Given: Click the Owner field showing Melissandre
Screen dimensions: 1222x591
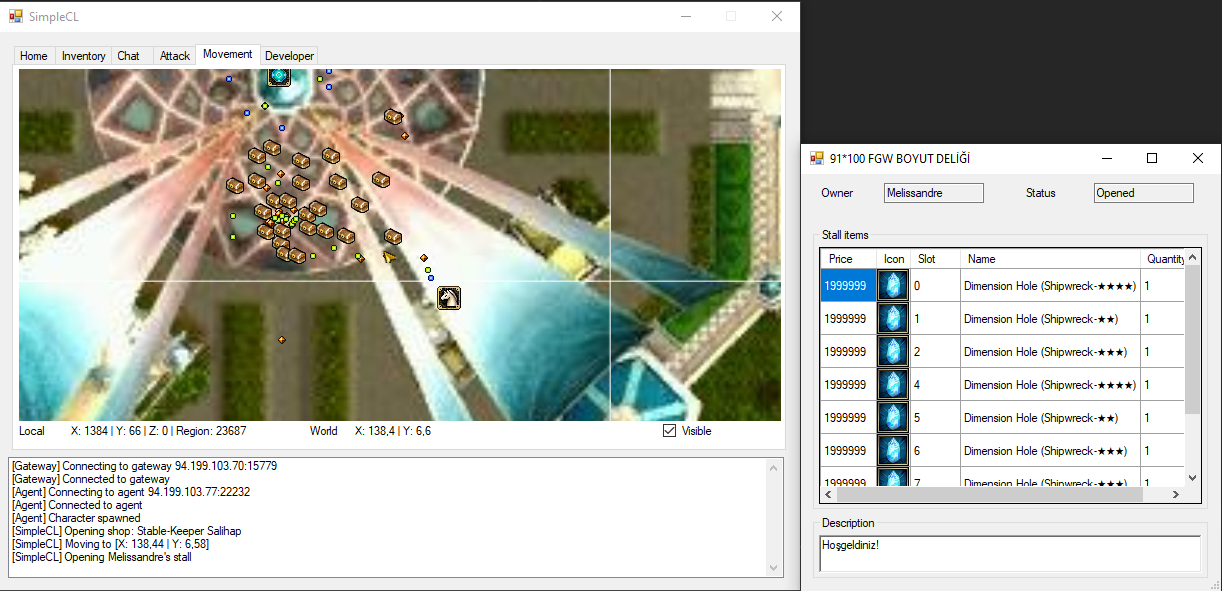Looking at the screenshot, I should click(x=934, y=193).
